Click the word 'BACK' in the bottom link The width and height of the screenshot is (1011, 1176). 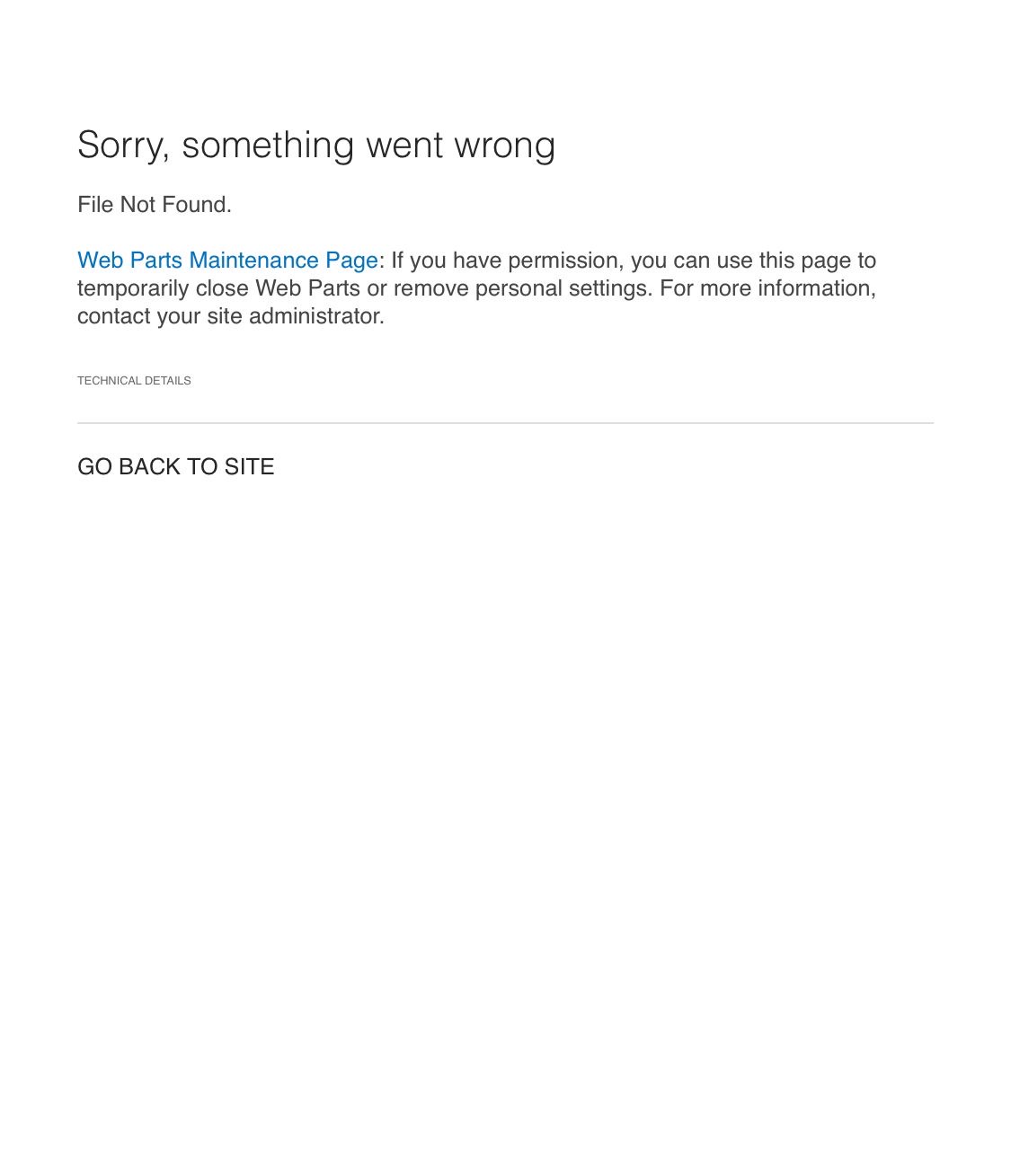[149, 466]
